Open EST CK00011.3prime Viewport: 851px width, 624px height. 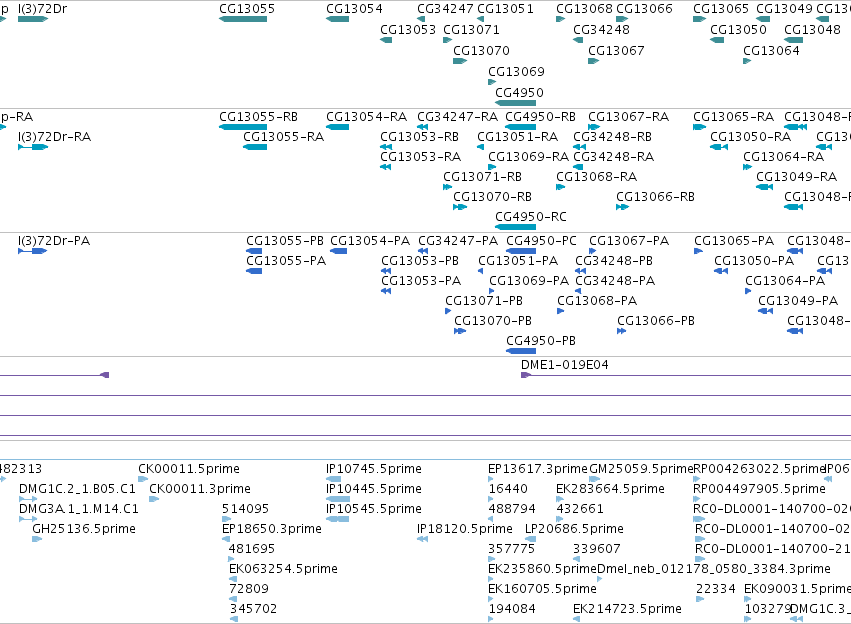tap(154, 499)
